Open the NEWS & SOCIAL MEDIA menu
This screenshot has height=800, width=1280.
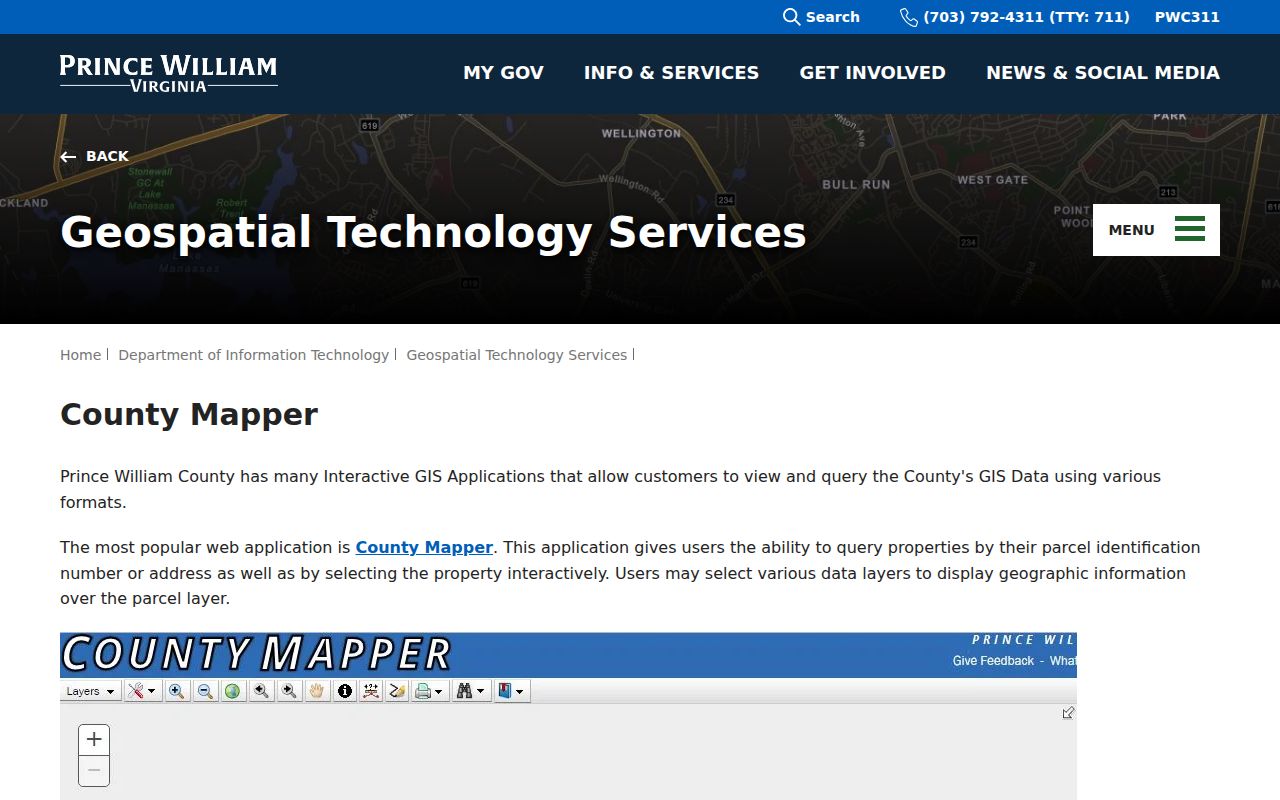pyautogui.click(x=1102, y=73)
